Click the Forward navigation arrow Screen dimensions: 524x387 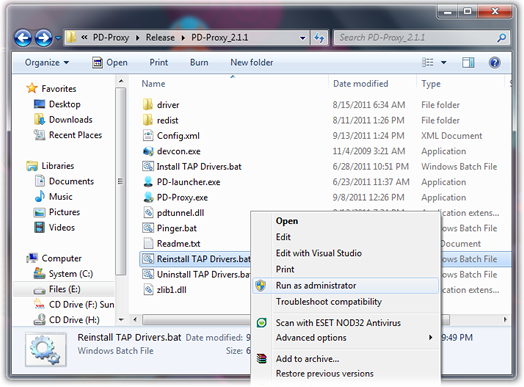click(x=43, y=38)
